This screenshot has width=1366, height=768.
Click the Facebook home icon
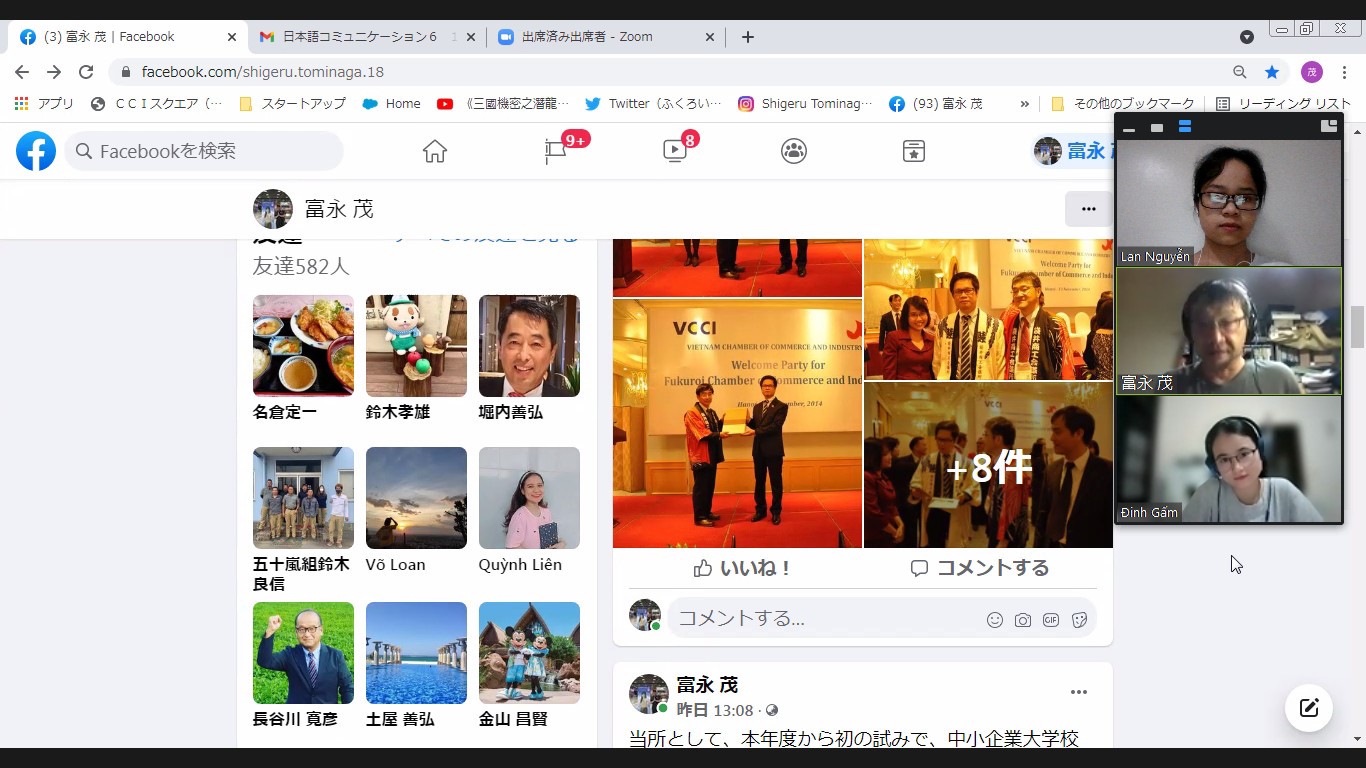[x=434, y=151]
